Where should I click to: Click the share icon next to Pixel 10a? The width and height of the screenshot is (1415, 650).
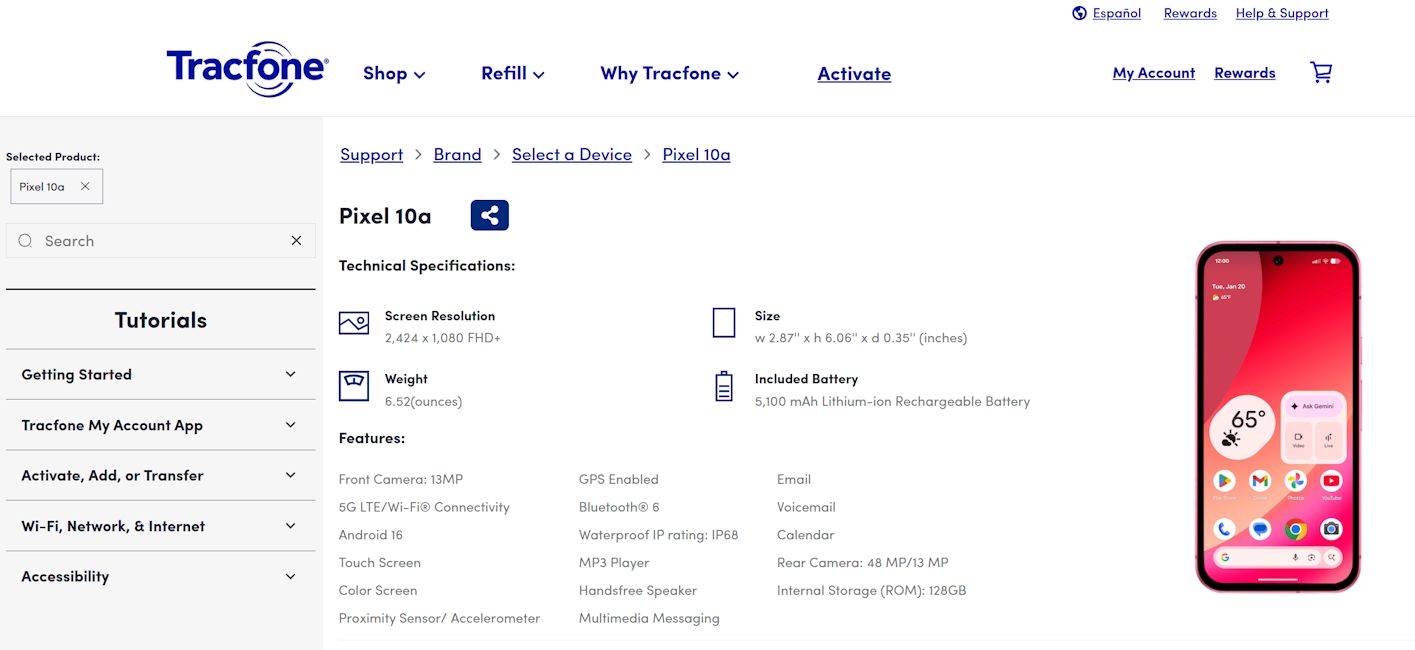click(x=489, y=214)
